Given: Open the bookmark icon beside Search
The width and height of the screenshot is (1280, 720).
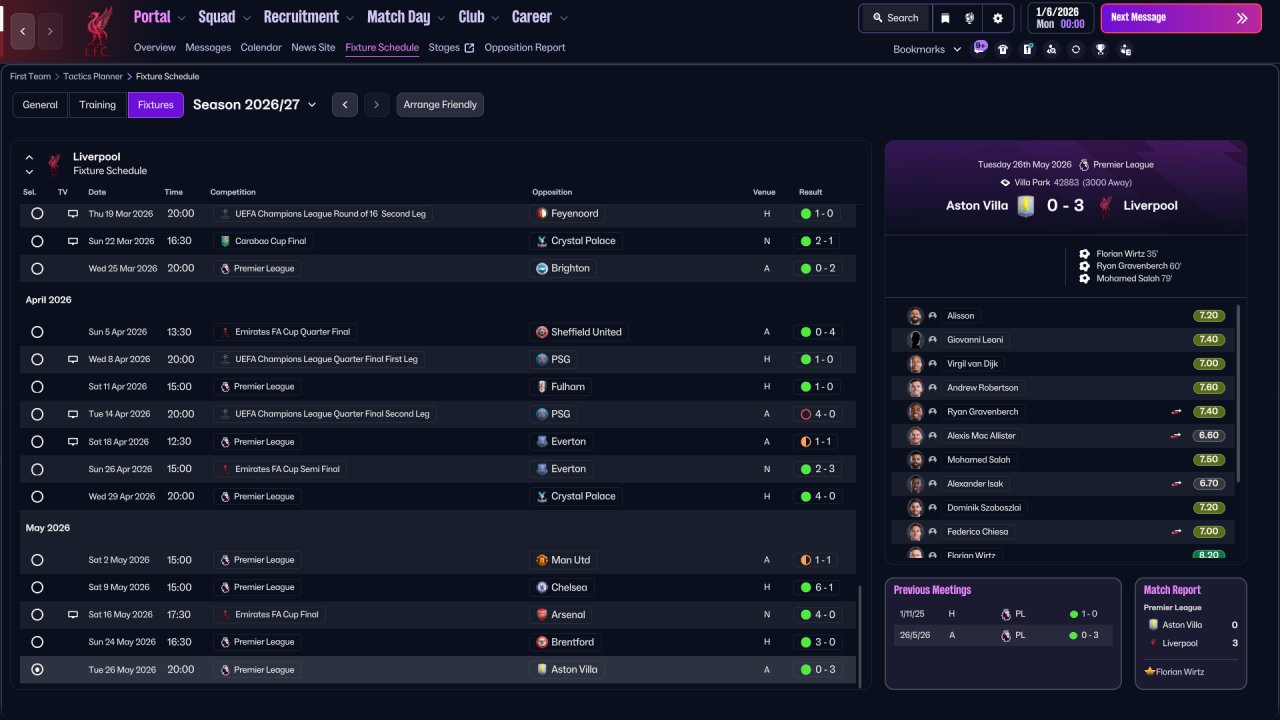Looking at the screenshot, I should coord(945,18).
